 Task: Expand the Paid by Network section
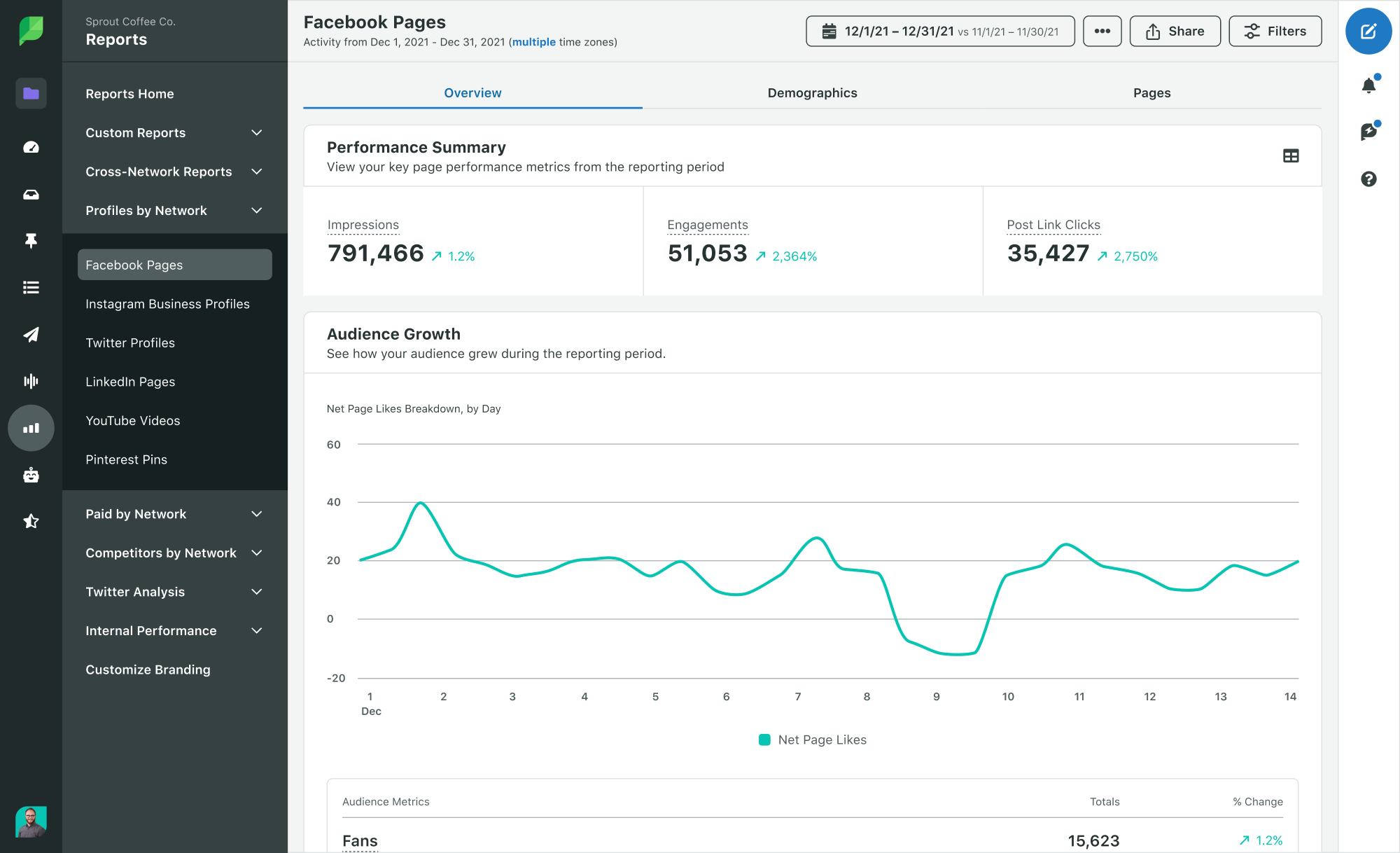(258, 513)
